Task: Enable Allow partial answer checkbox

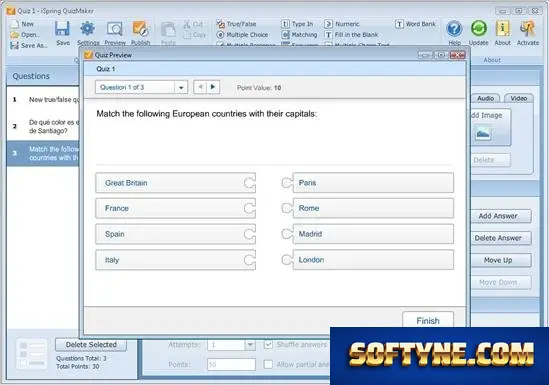Action: tap(268, 364)
